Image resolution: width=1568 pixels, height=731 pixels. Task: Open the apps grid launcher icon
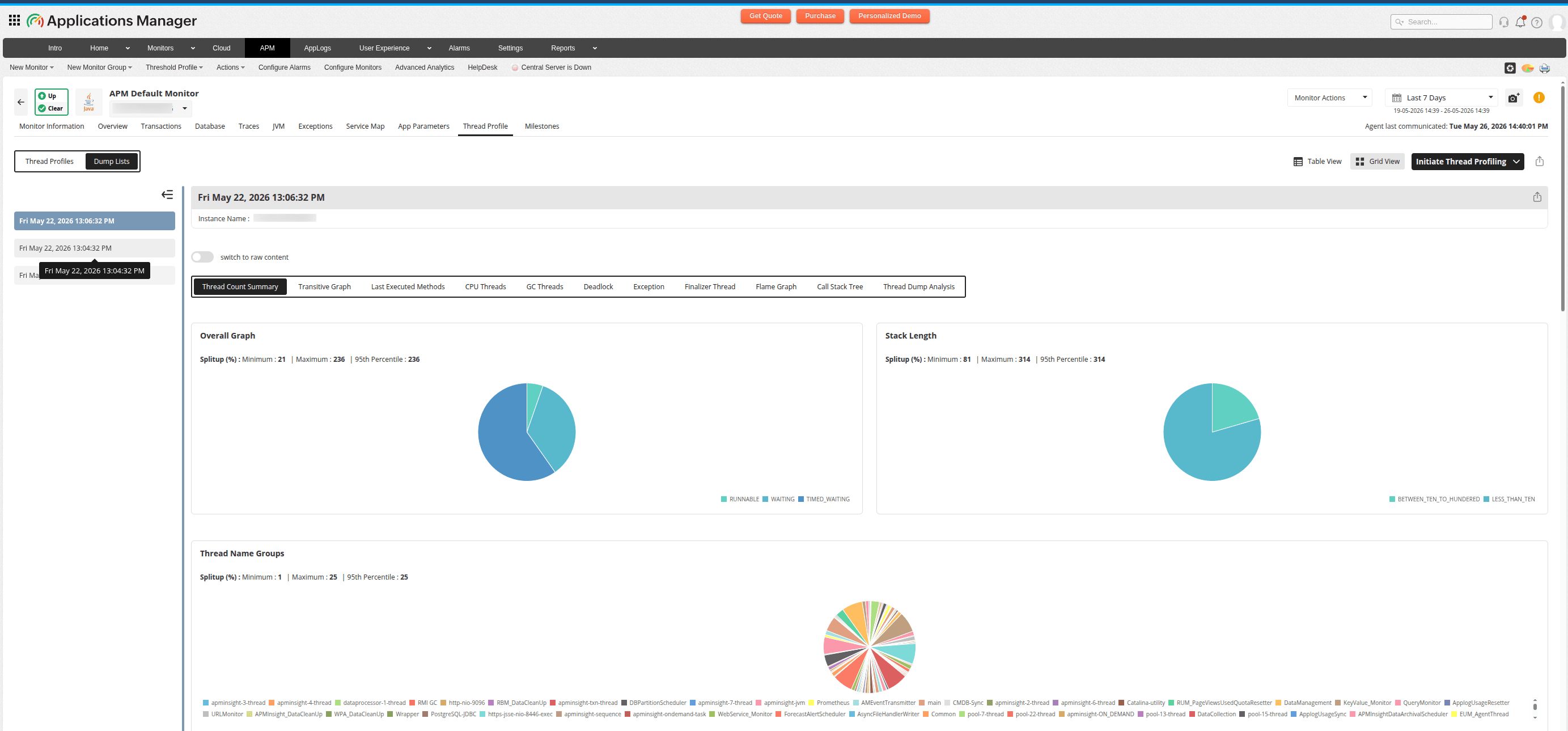click(15, 21)
